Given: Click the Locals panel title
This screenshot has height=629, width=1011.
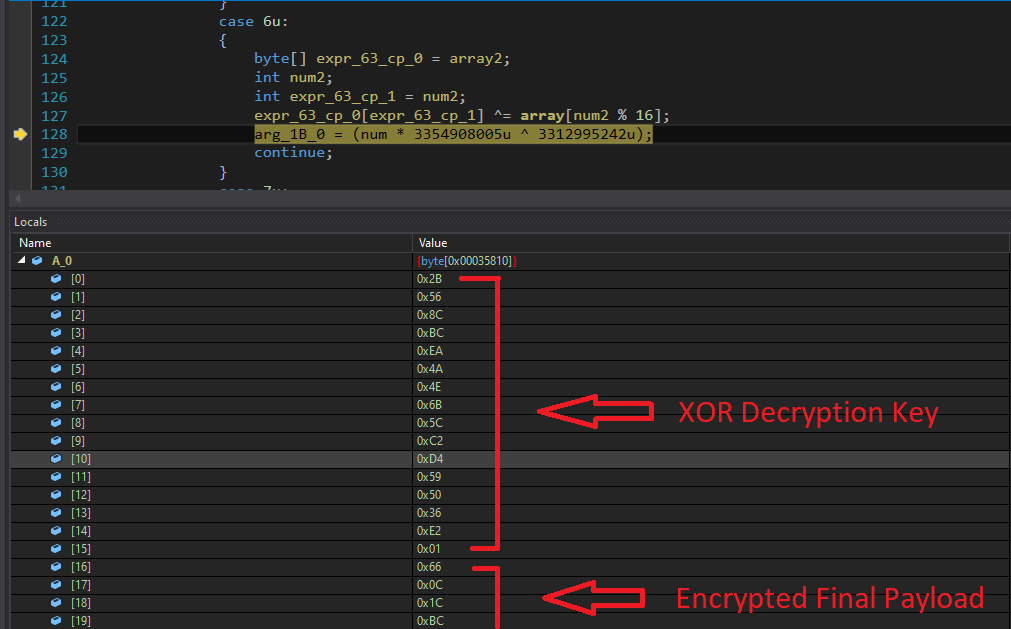Looking at the screenshot, I should point(30,222).
